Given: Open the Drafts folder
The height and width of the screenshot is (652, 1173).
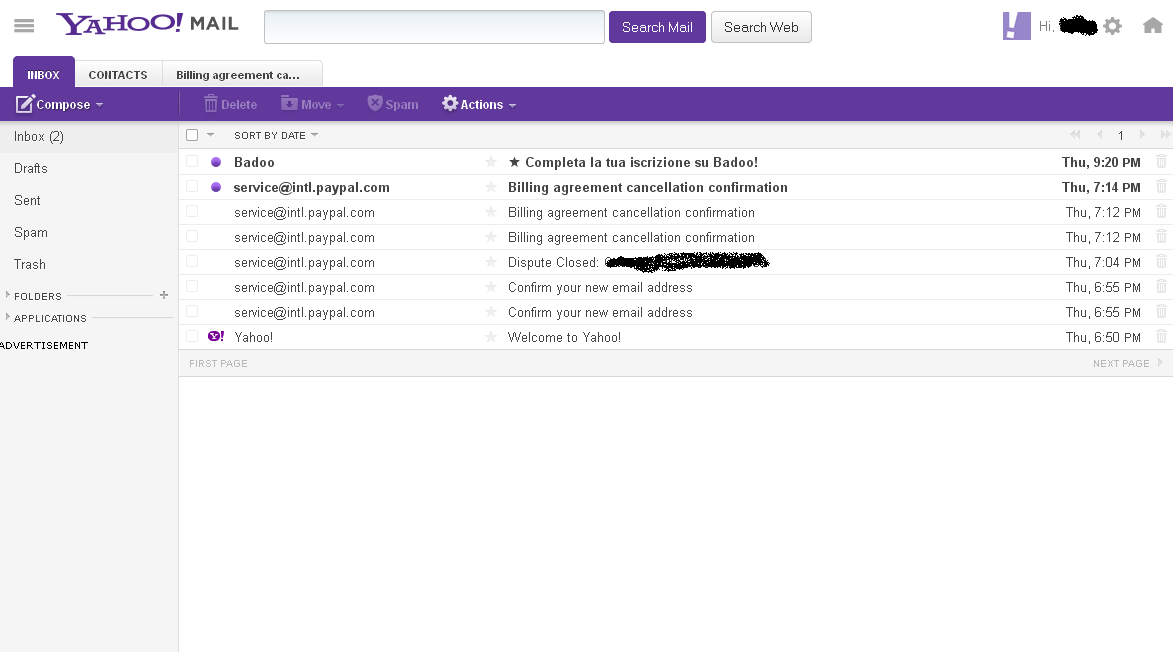Looking at the screenshot, I should pyautogui.click(x=31, y=168).
